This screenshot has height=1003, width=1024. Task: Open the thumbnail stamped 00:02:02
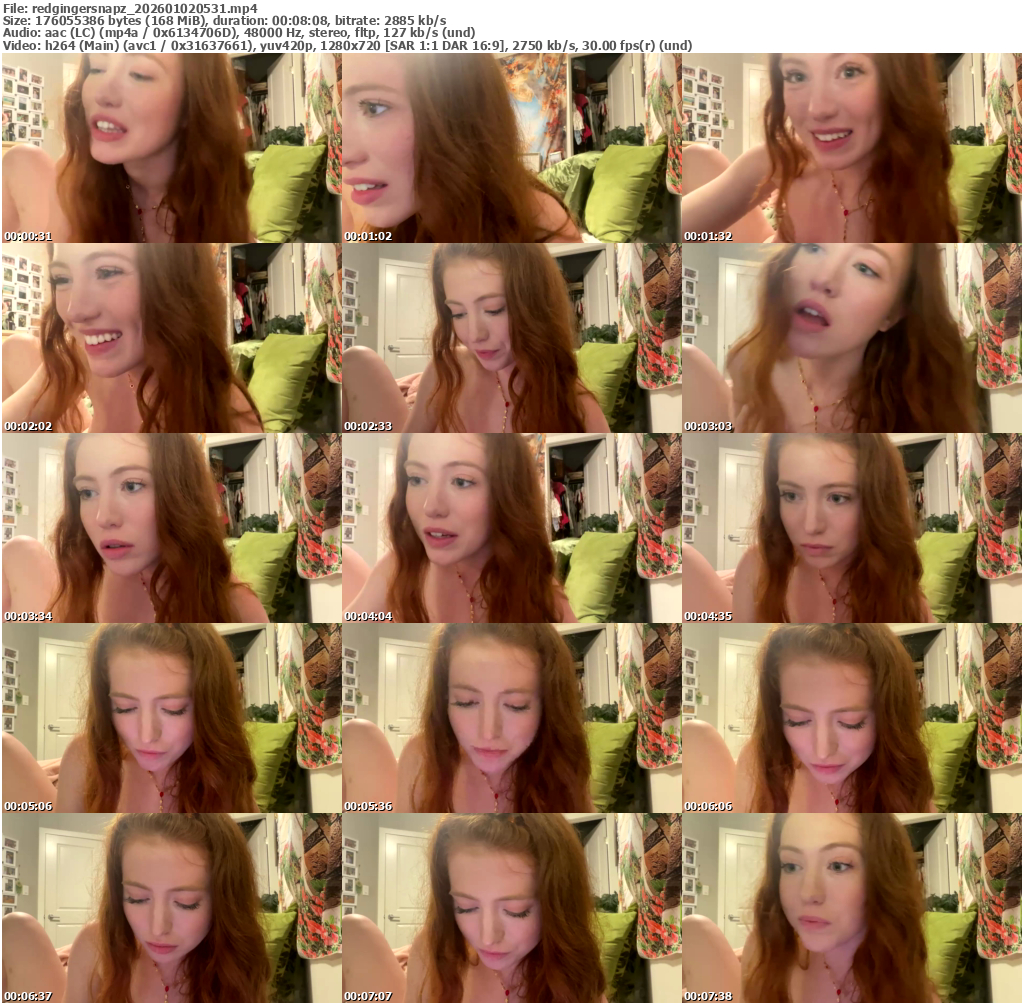[171, 338]
